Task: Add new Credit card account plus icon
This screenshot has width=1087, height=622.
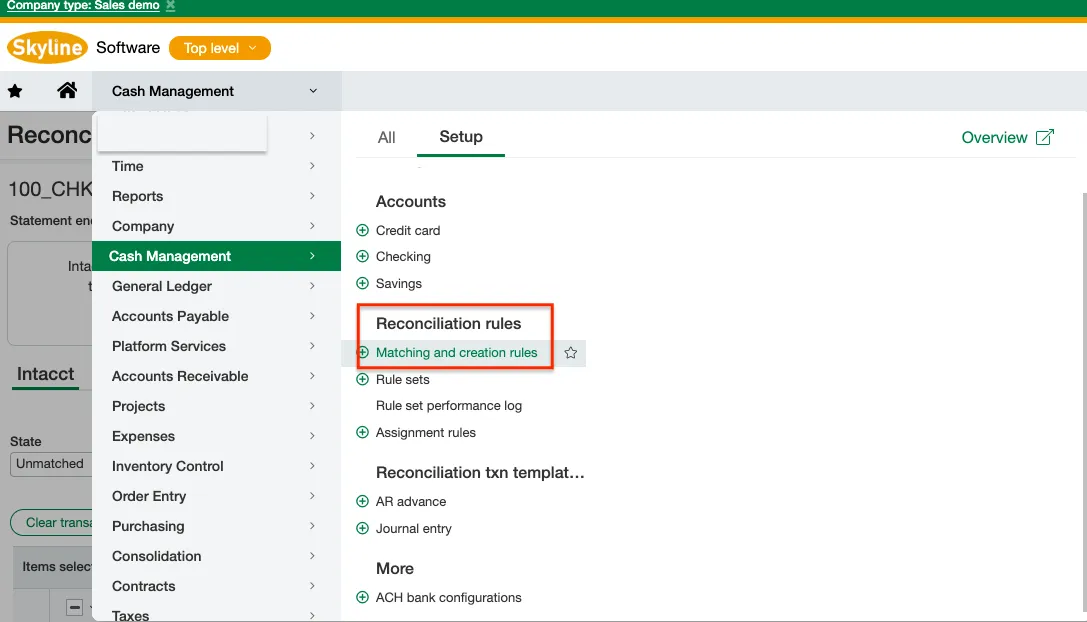Action: [x=362, y=230]
